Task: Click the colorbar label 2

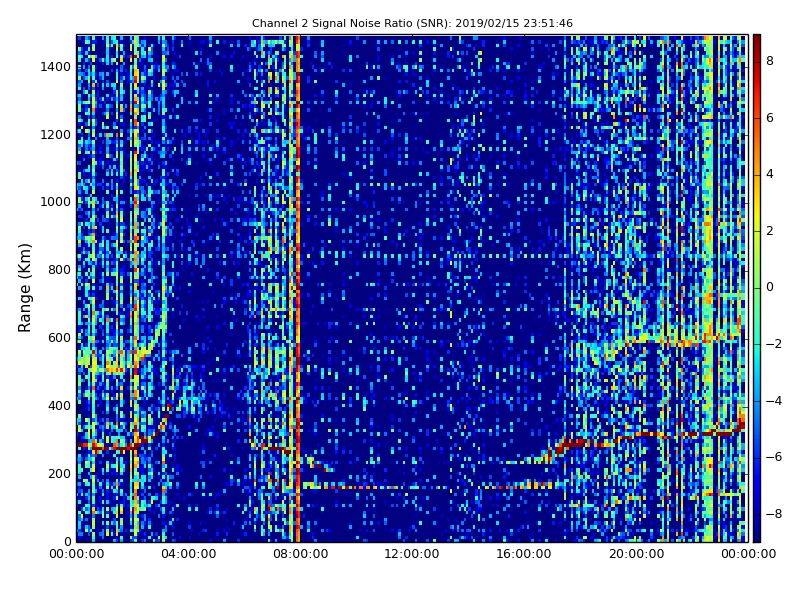Action: [770, 231]
